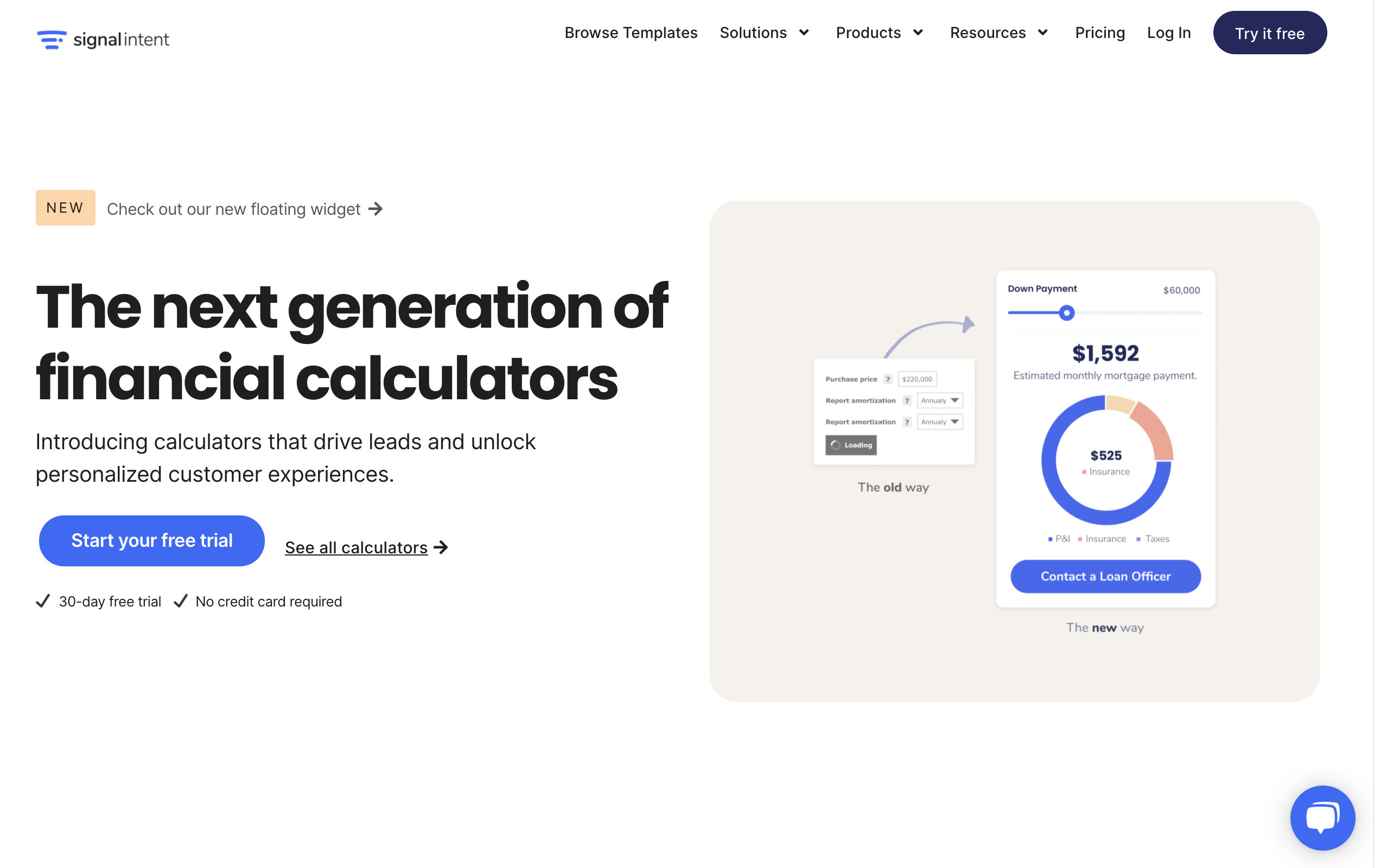Click the Contact a Loan Officer button
Viewport: 1374px width, 868px height.
point(1104,575)
